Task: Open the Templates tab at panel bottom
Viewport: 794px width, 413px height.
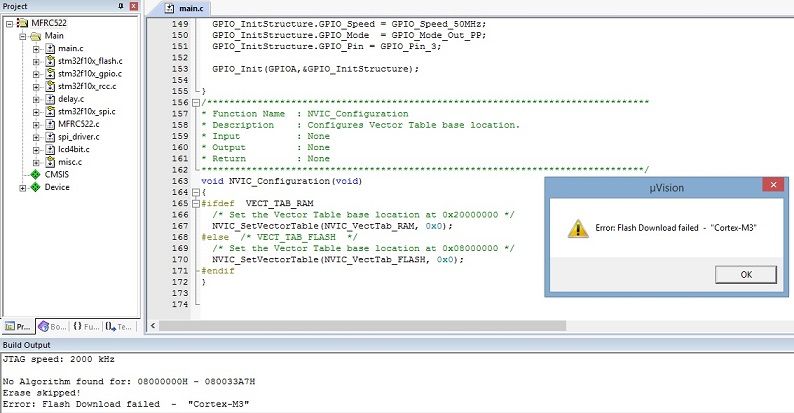Action: 118,326
